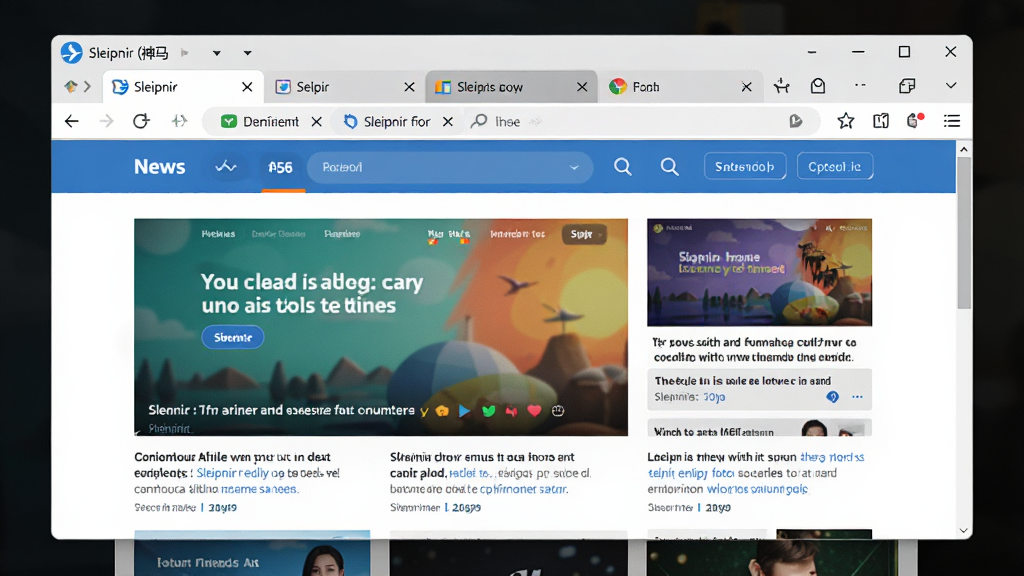Click the play icon in address bar

click(795, 121)
